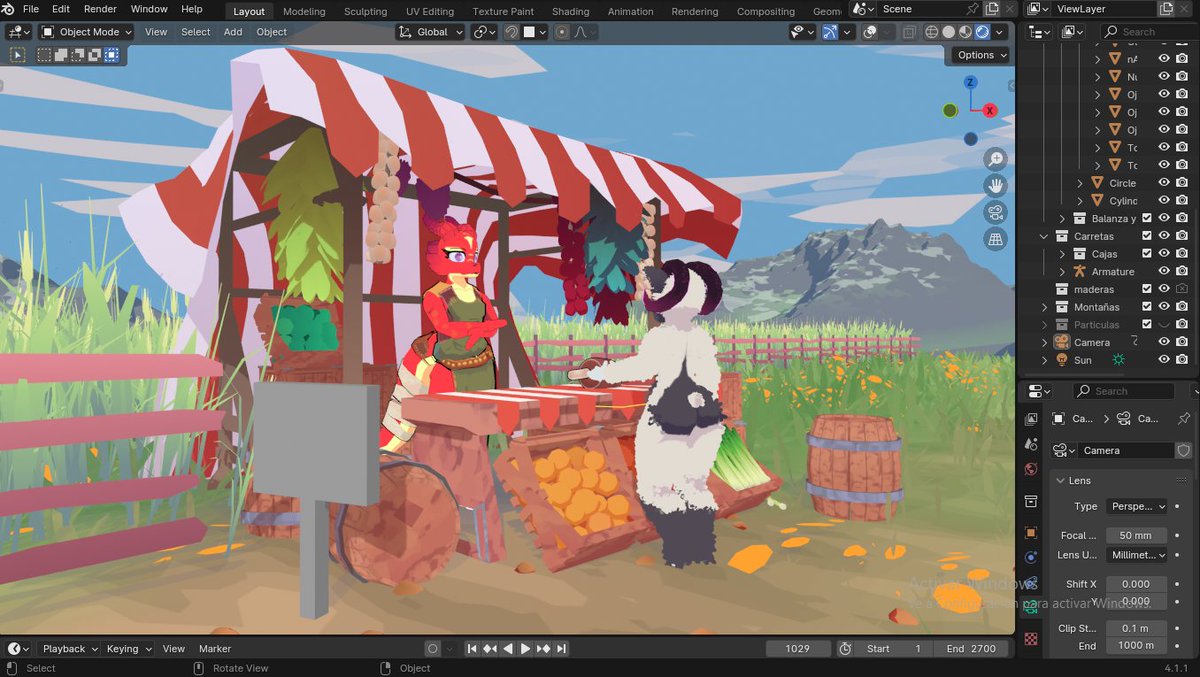
Task: Click the Blender logo icon
Action: [x=8, y=9]
